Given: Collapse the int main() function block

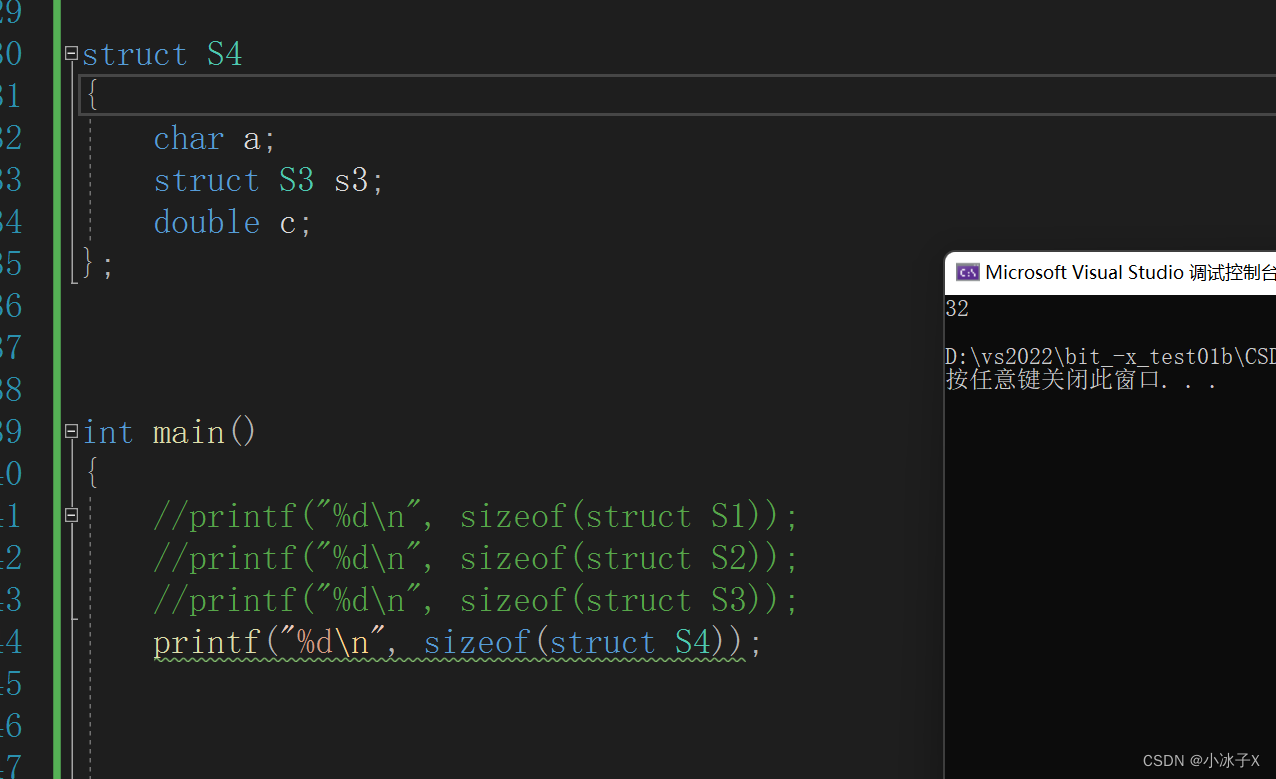Looking at the screenshot, I should click(71, 432).
